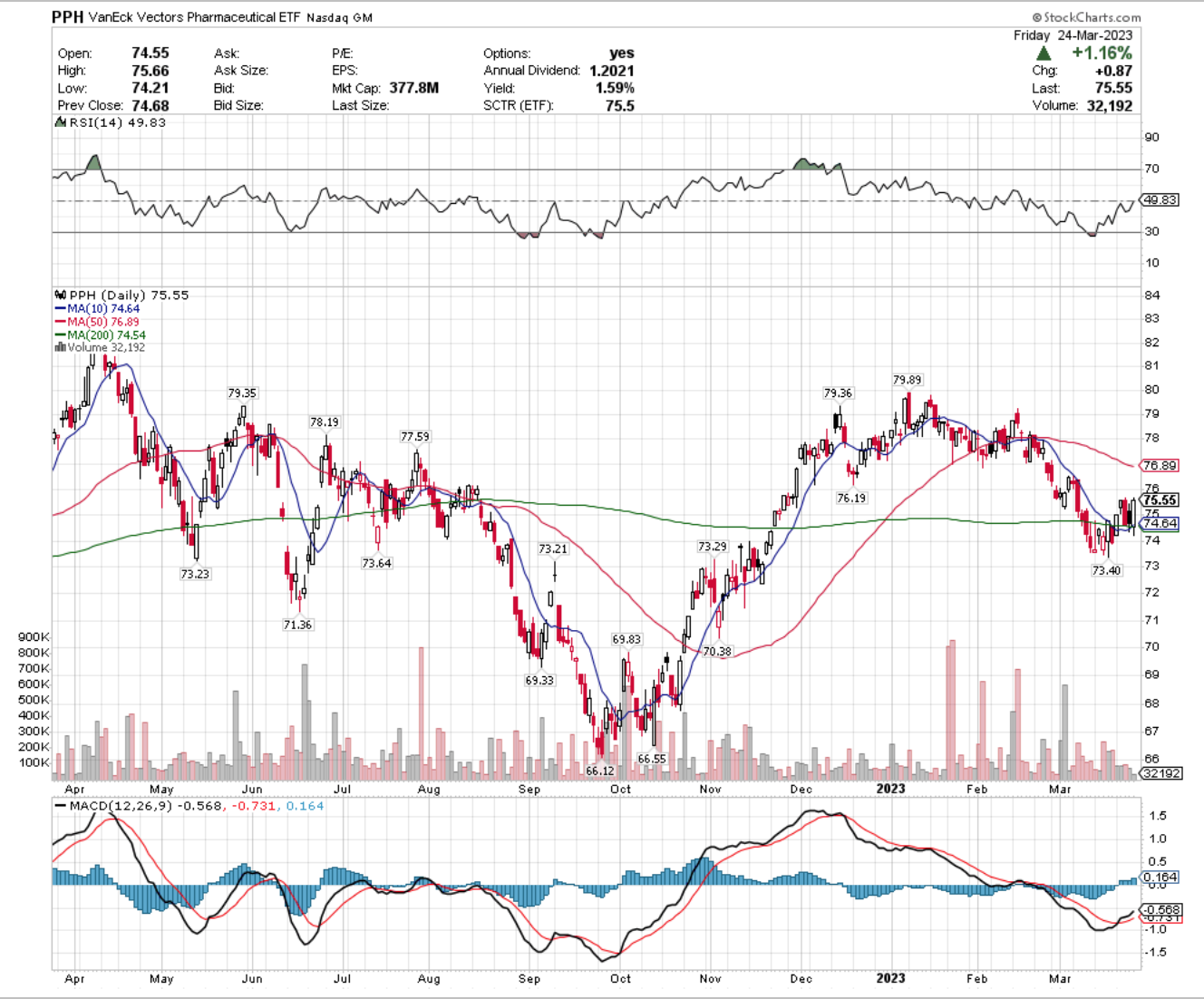Viewport: 1204px width, 999px height.
Task: Click the PPH (Daily) 75.55 legend entry
Action: coord(129,296)
